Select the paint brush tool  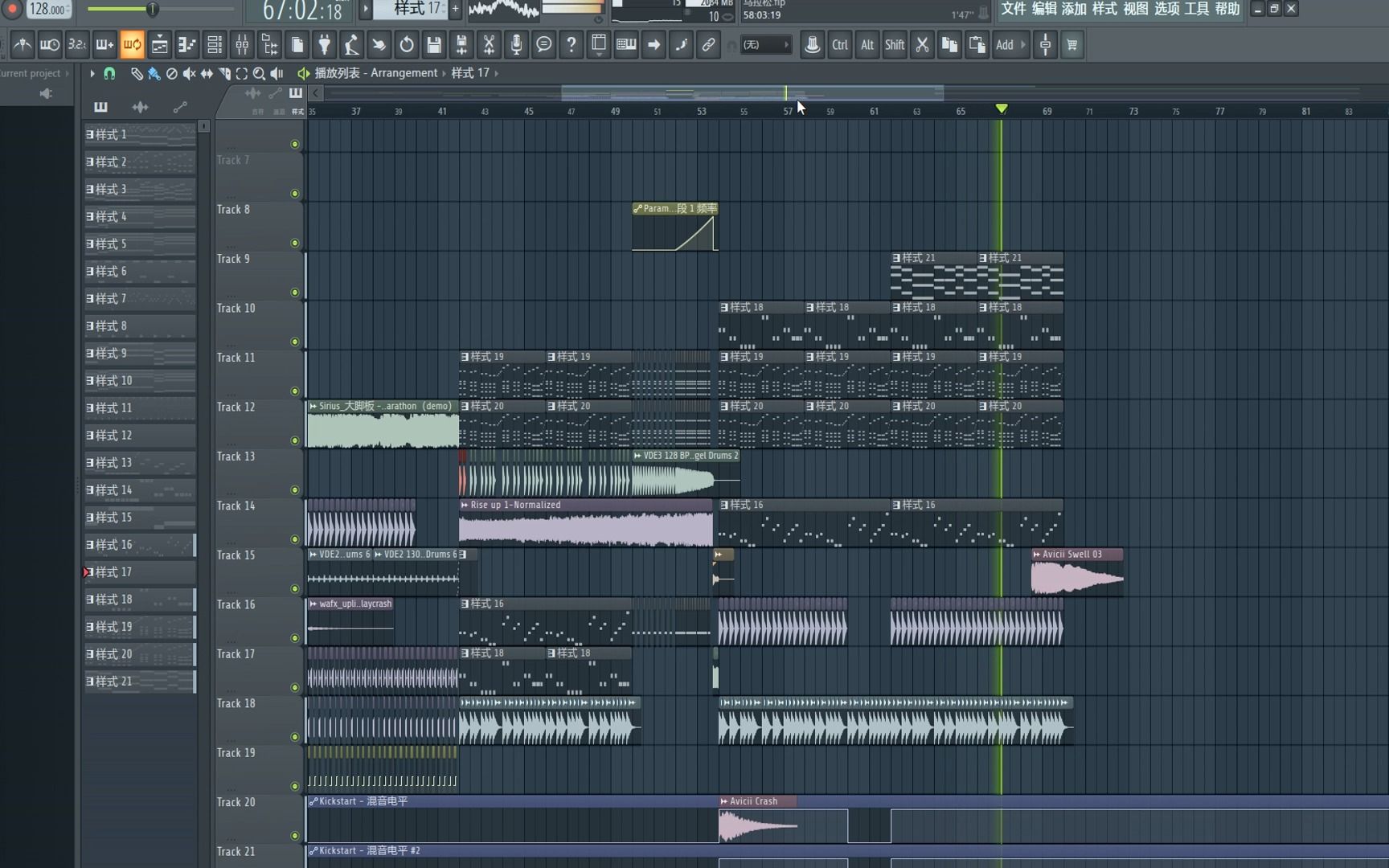pos(154,74)
